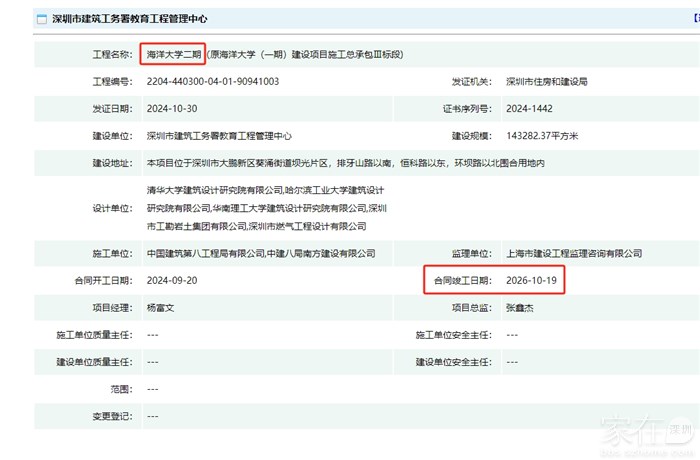The width and height of the screenshot is (700, 460).
Task: Click the contractor 中国建筑第八工程局有限公司
Action: (203, 254)
